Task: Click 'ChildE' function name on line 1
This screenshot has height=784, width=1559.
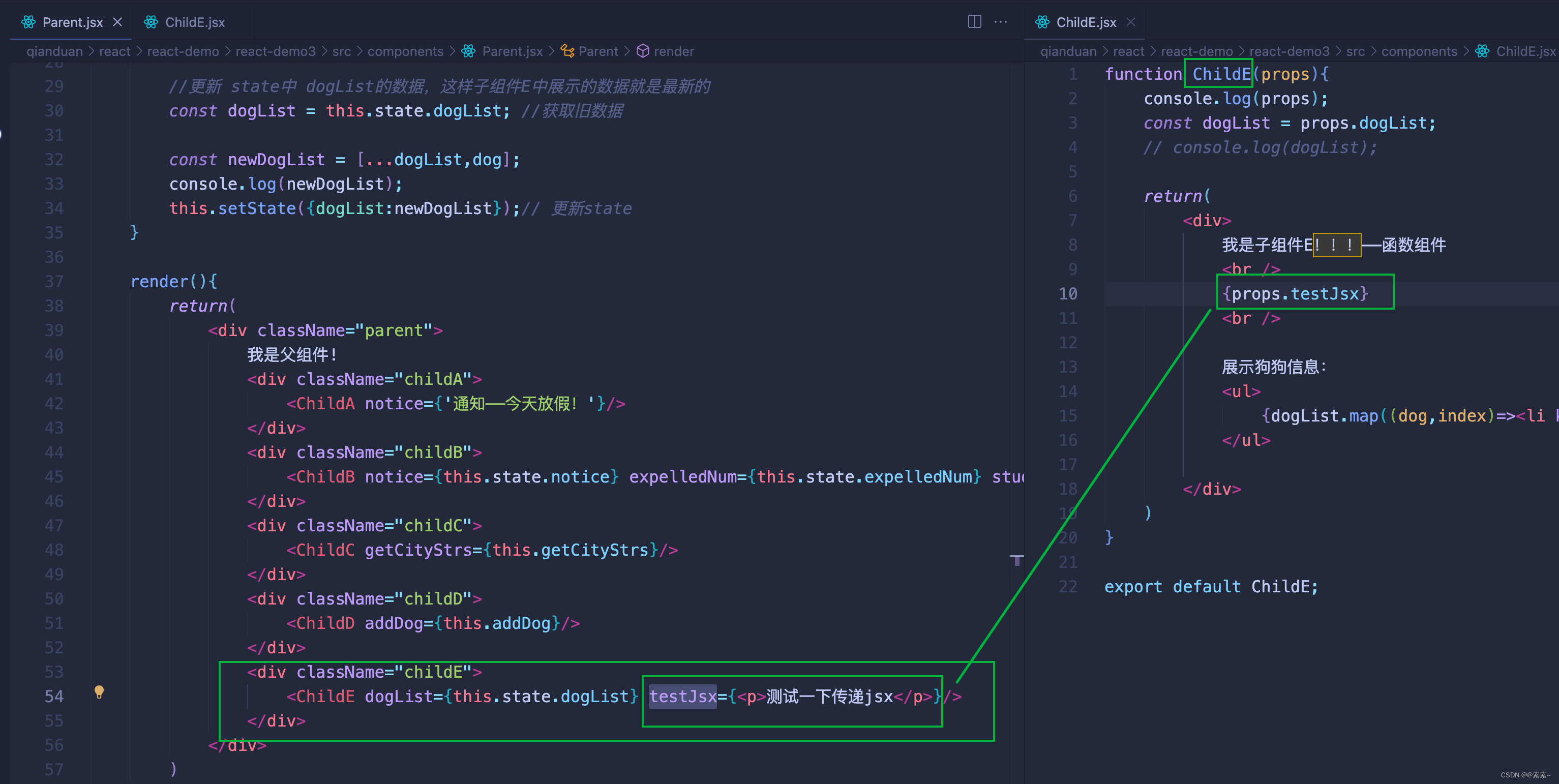Action: [x=1221, y=74]
